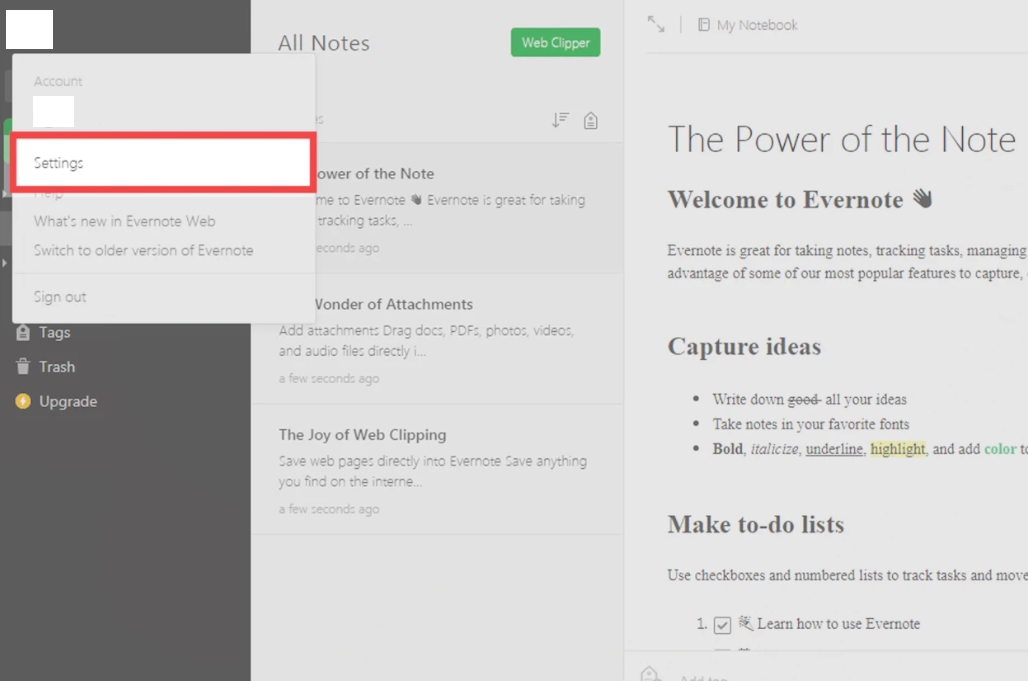Image resolution: width=1028 pixels, height=681 pixels.
Task: Click the Tags icon in the sidebar
Action: click(x=23, y=332)
